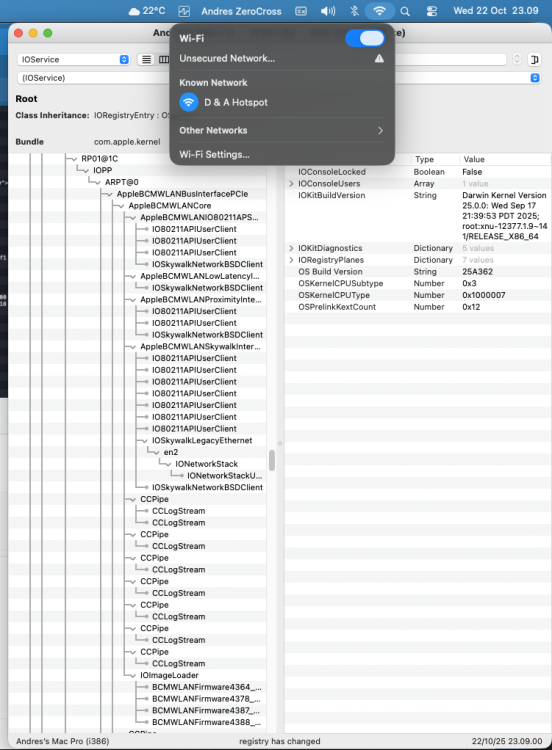Open the IOService plane dropdown
Viewport: 552px width, 750px height.
point(74,59)
